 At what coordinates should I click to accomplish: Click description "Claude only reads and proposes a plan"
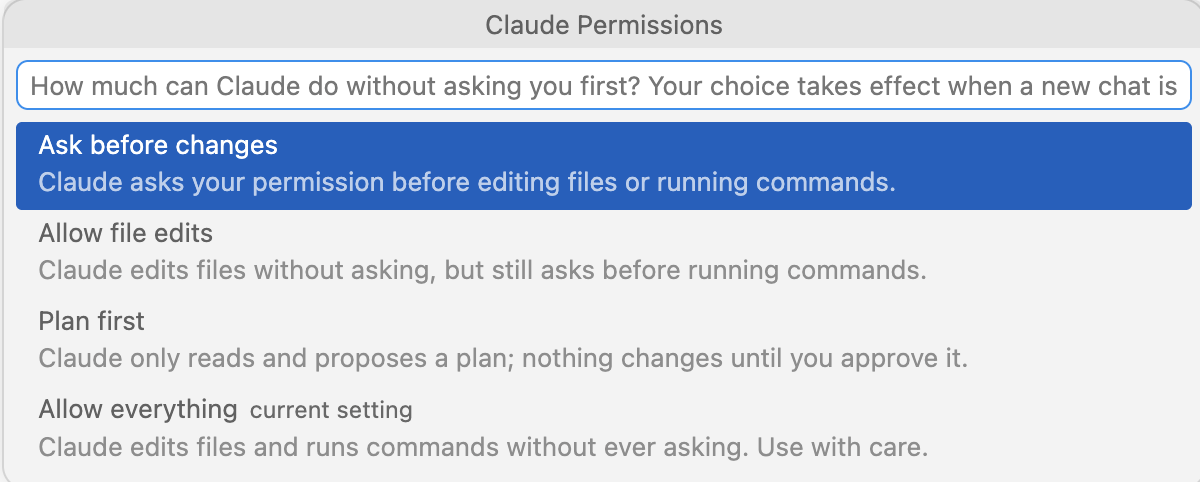pos(504,358)
